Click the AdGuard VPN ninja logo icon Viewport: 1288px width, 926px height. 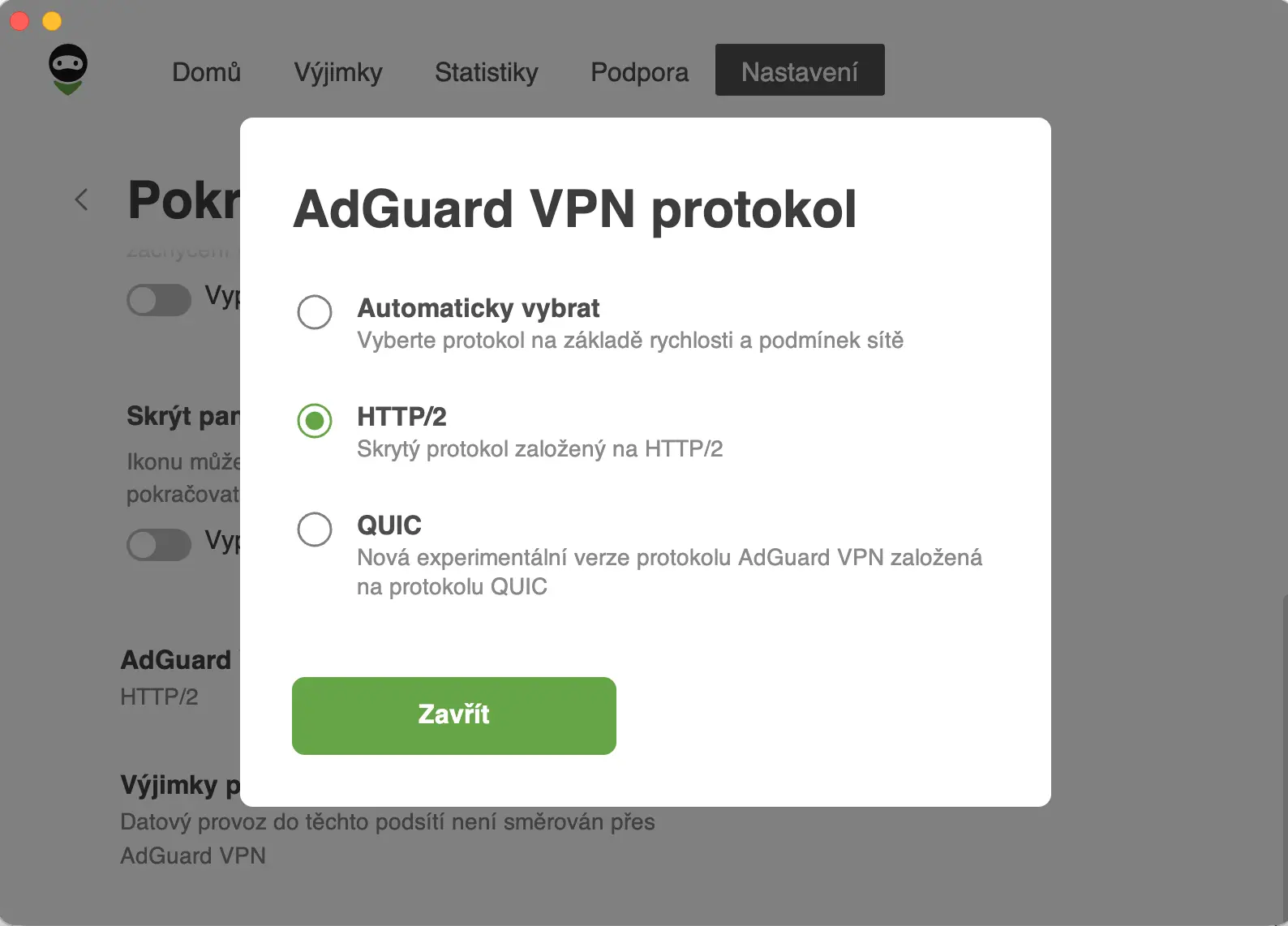[68, 70]
